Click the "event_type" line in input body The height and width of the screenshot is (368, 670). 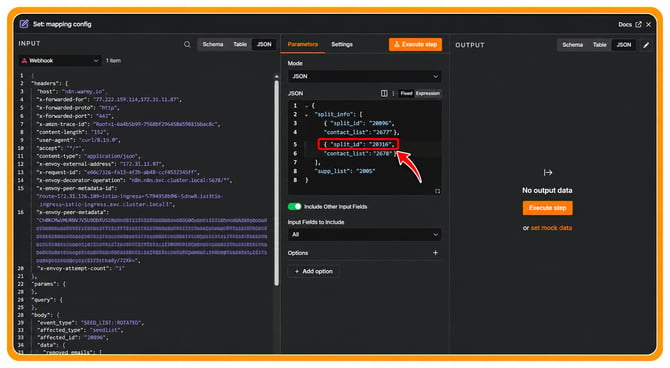91,323
